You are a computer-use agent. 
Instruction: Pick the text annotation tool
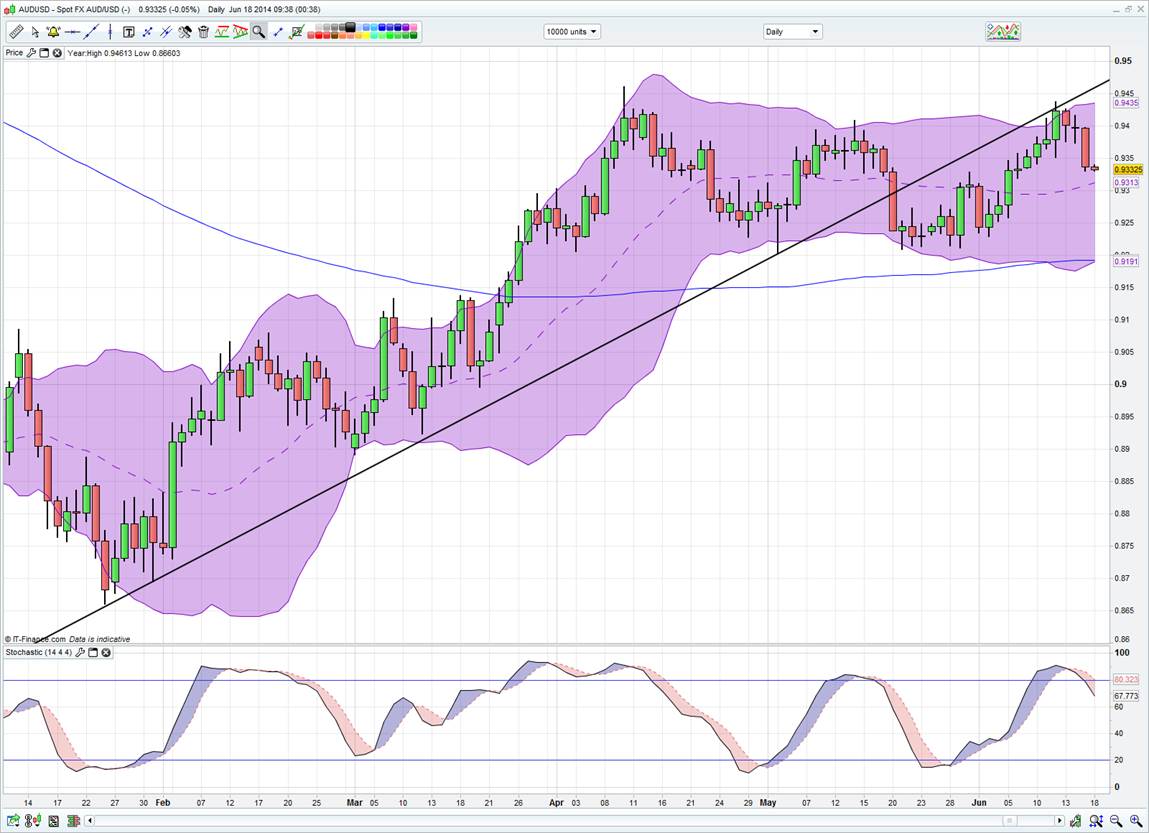point(129,32)
